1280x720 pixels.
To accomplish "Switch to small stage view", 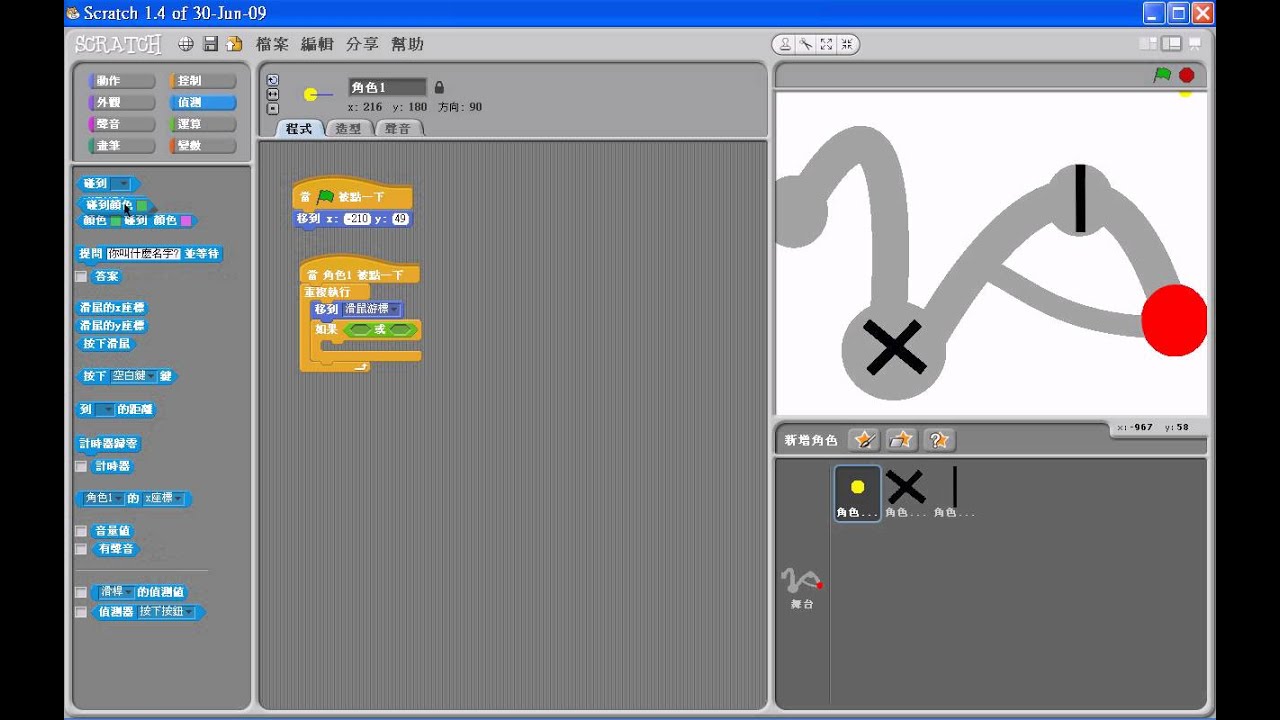I will click(x=1148, y=44).
